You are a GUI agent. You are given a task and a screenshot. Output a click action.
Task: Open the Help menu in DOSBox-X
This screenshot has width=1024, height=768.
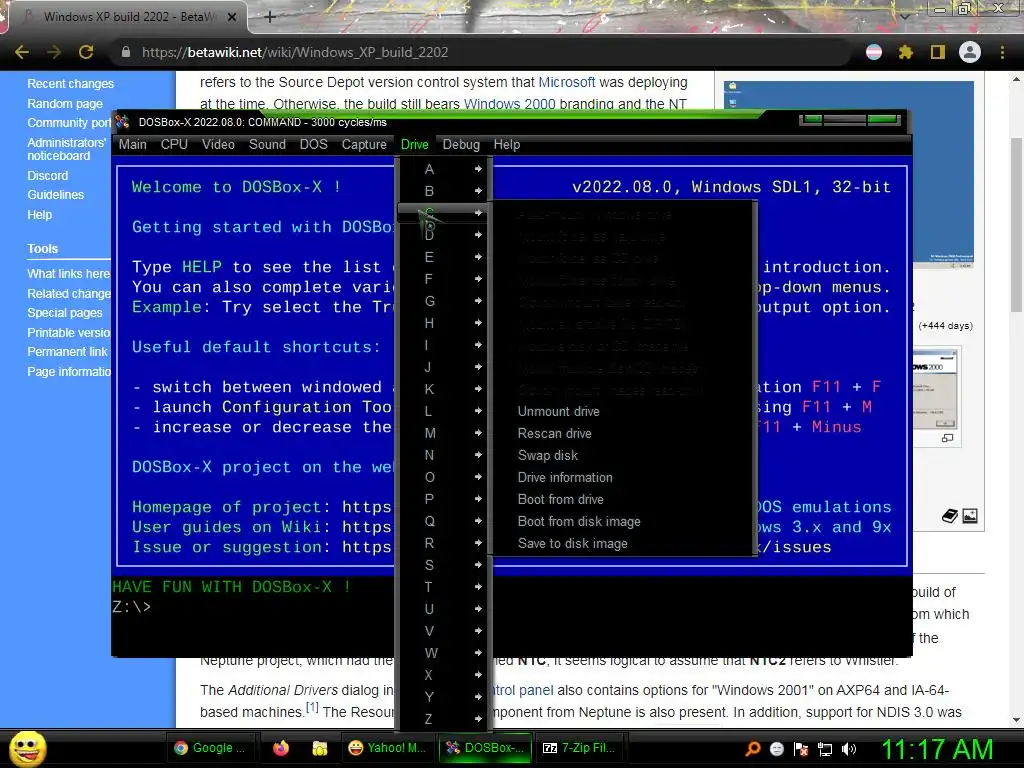point(507,144)
